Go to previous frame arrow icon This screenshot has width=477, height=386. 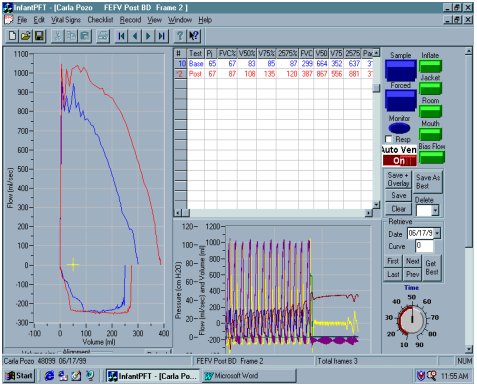[x=135, y=36]
